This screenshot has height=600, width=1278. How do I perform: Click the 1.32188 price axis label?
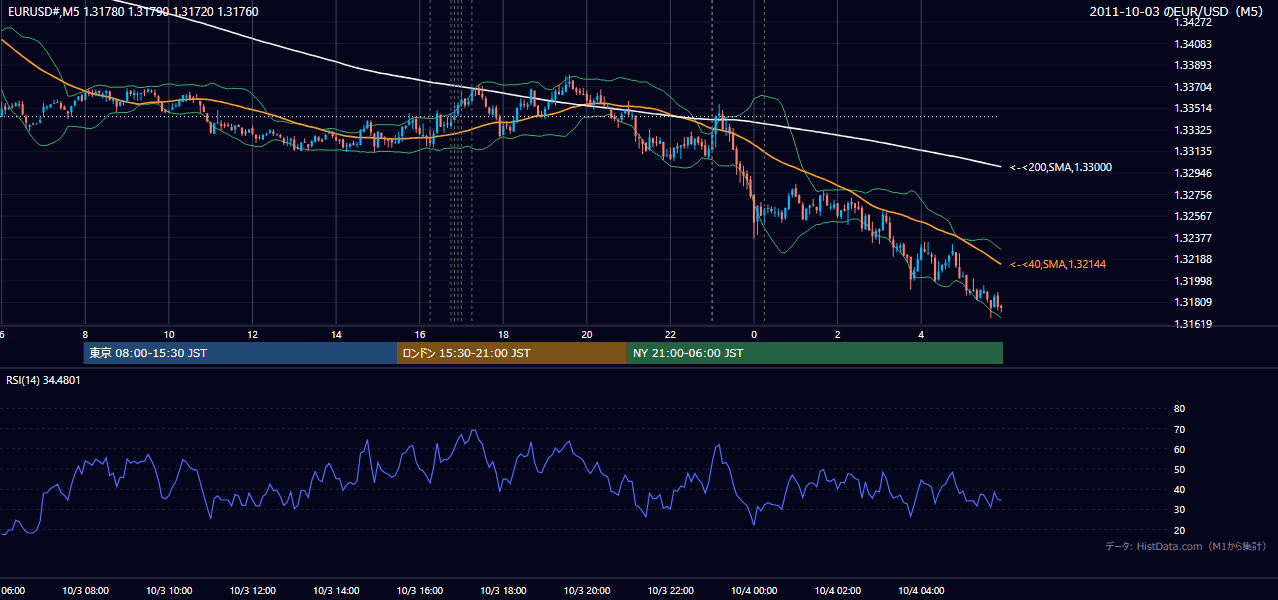tap(1192, 259)
